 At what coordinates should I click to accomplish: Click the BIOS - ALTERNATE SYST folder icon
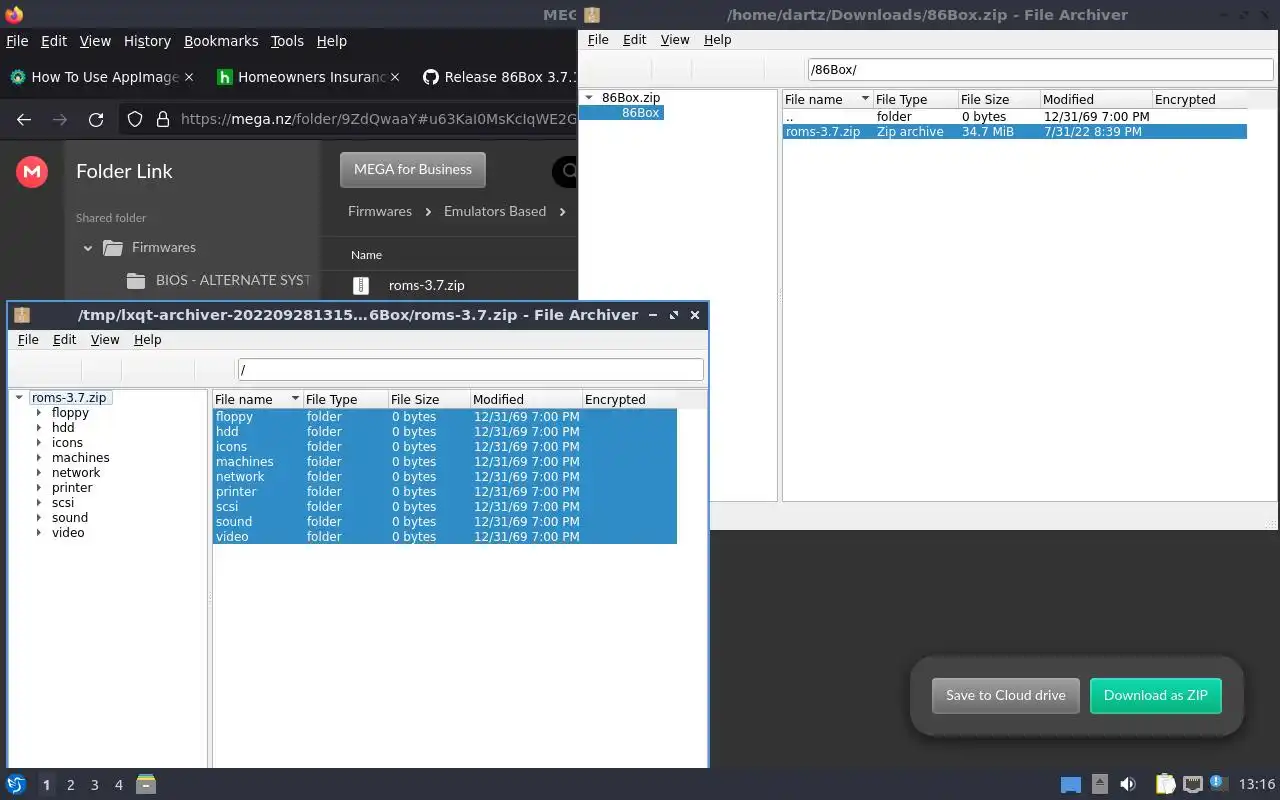pos(138,280)
